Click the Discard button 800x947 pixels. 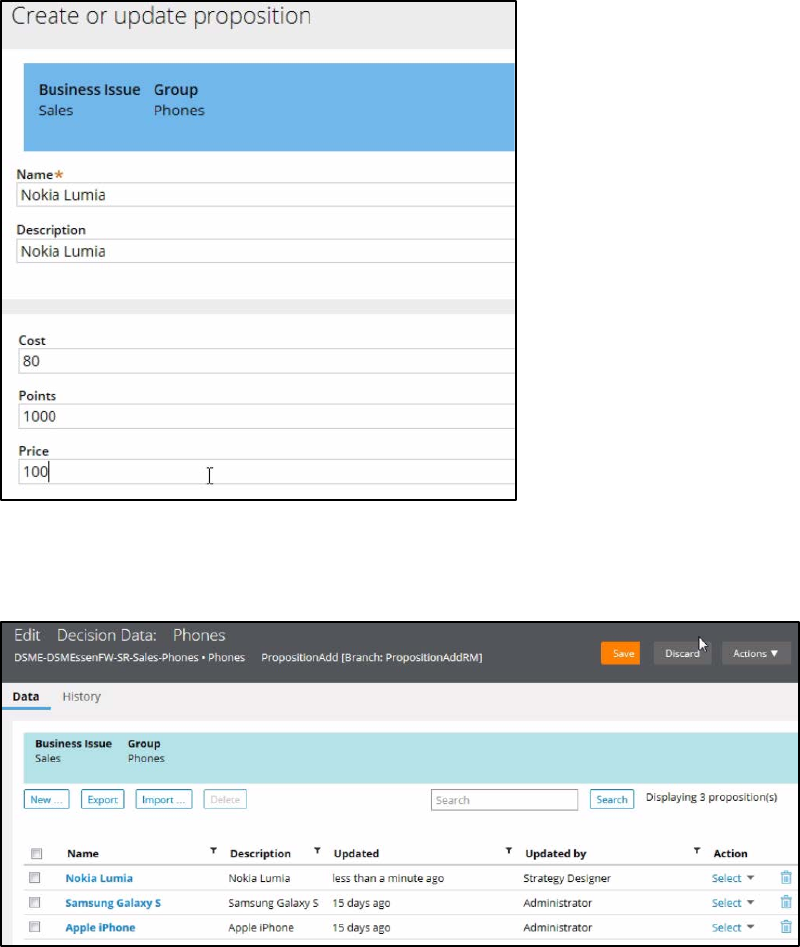[x=682, y=653]
